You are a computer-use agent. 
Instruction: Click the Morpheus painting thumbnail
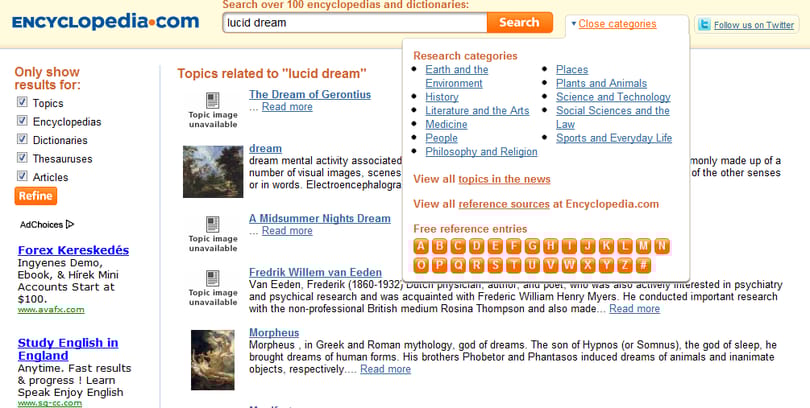(x=212, y=360)
